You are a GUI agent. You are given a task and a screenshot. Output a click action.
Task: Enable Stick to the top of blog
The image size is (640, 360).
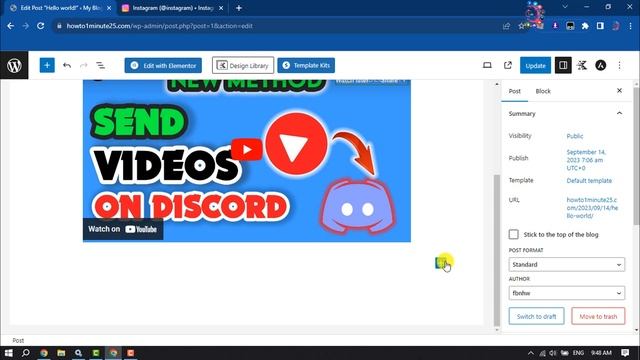coord(513,234)
